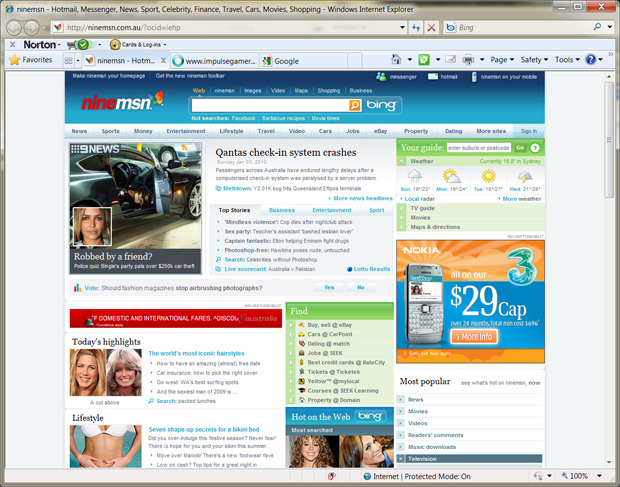Open the iconic hairstyles highlight photo
The width and height of the screenshot is (620, 487).
(x=106, y=372)
